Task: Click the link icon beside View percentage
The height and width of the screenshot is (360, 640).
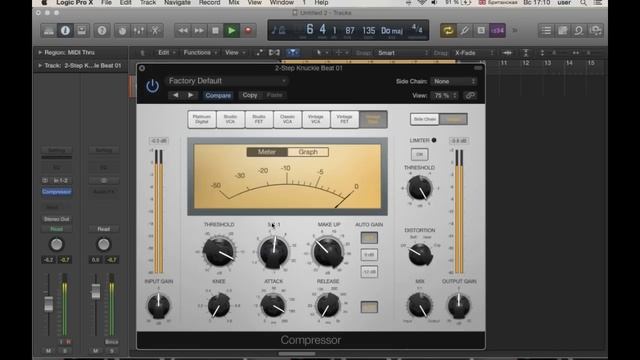Action: 470,96
